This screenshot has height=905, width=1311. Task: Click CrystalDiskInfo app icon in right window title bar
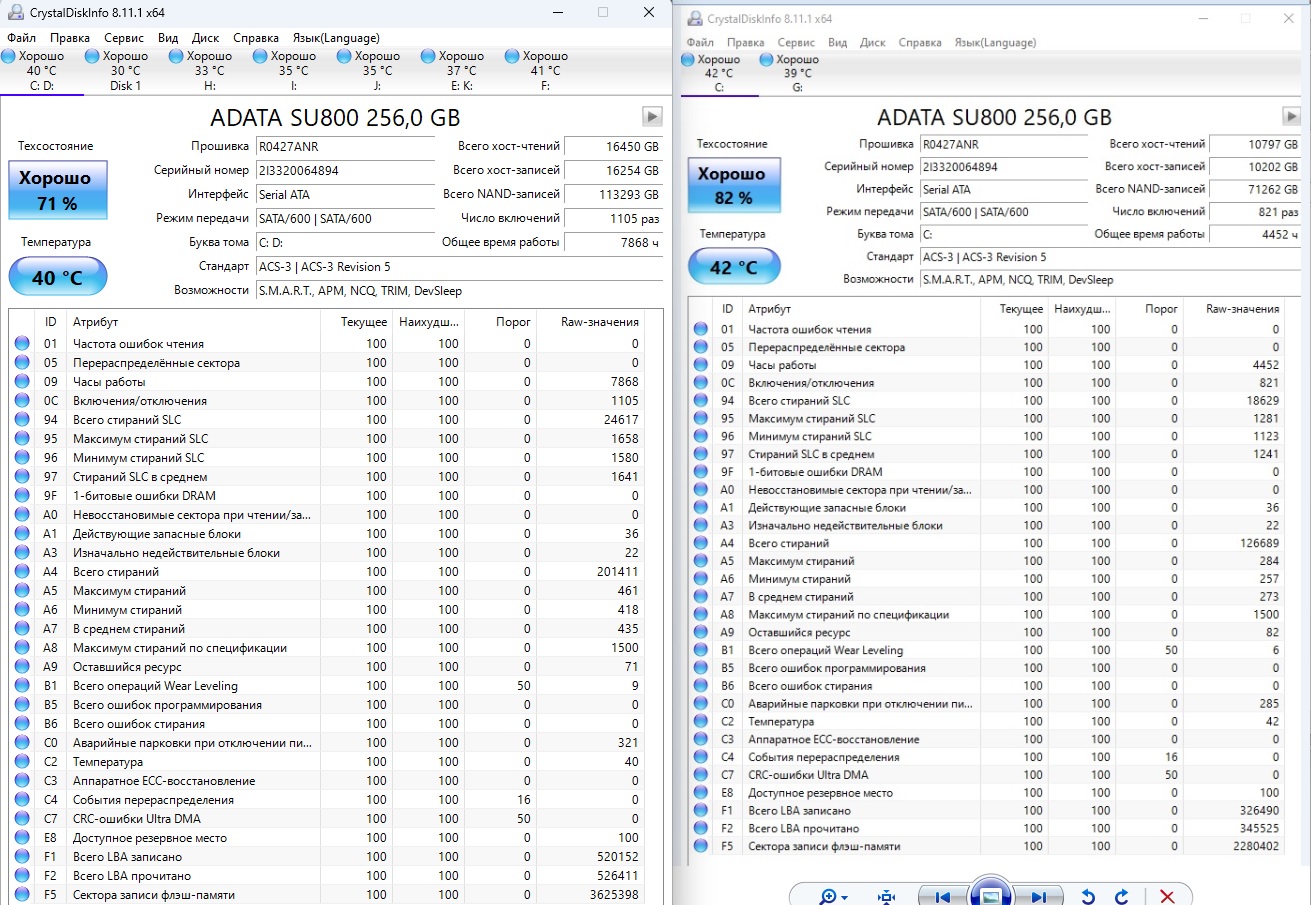[694, 19]
